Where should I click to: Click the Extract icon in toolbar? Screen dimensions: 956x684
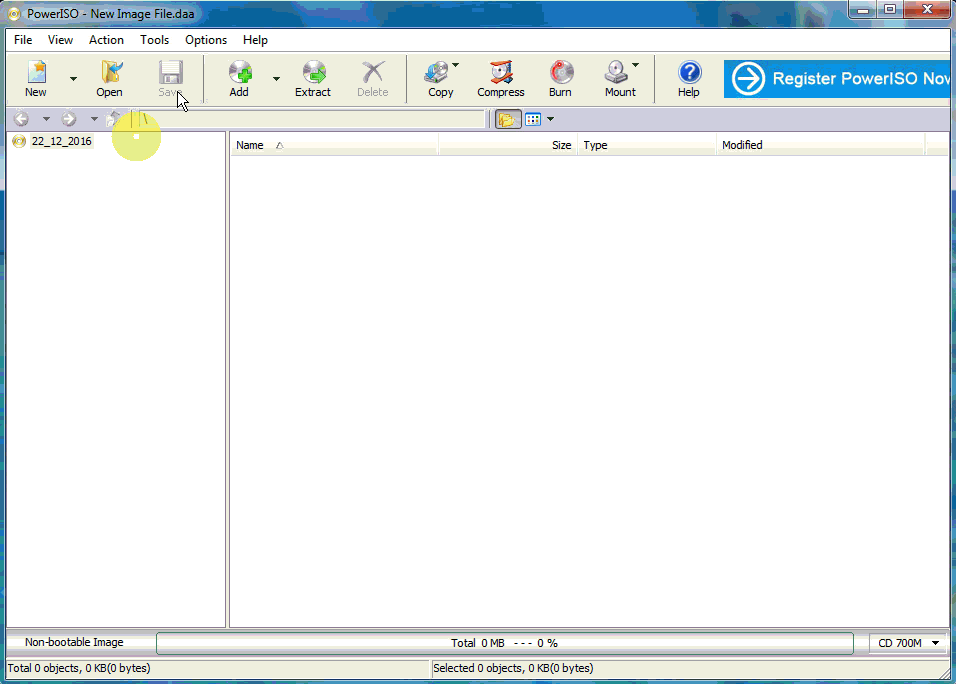click(313, 78)
